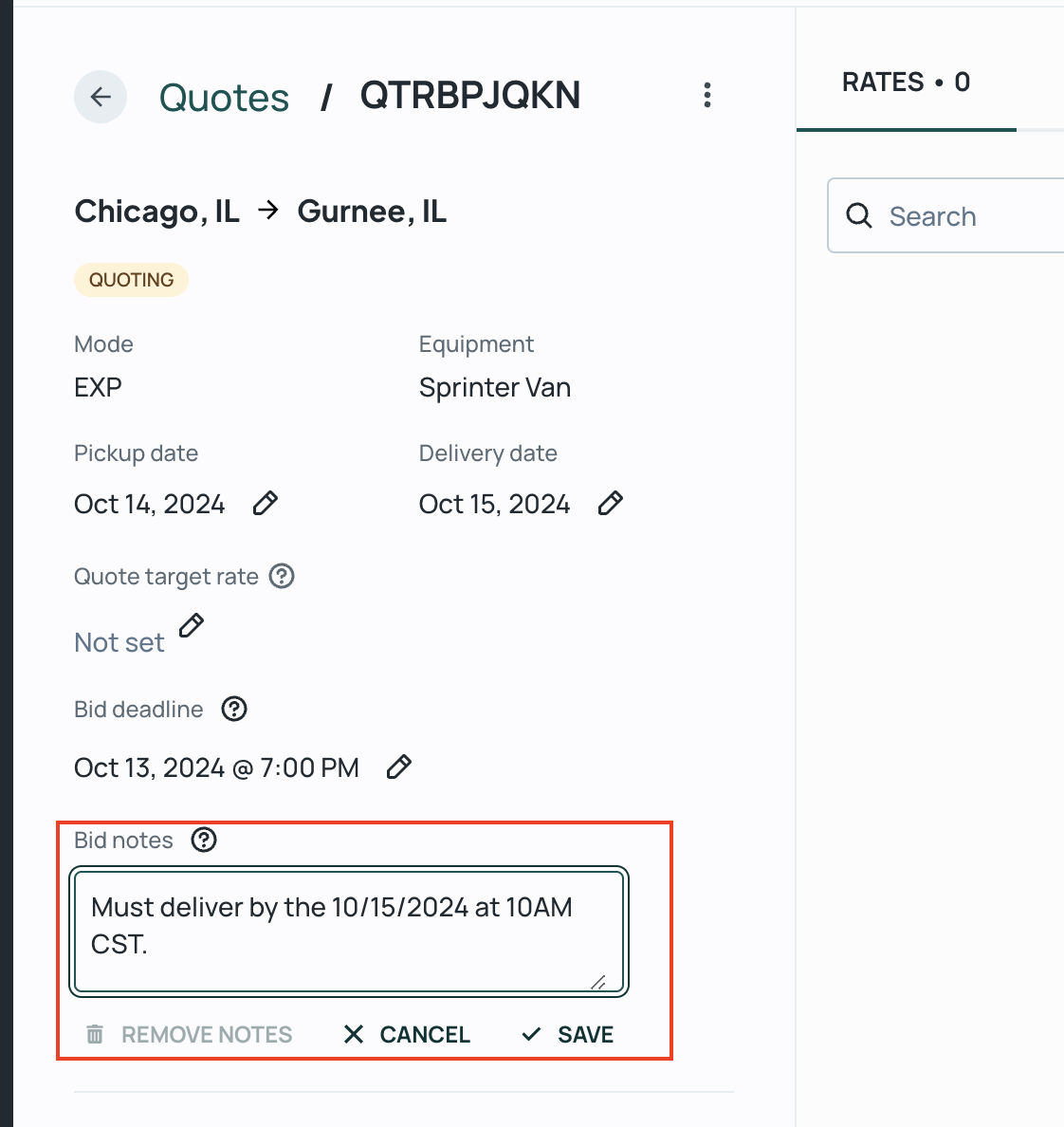This screenshot has height=1127, width=1064.
Task: Click the Not set target rate value
Action: point(119,642)
